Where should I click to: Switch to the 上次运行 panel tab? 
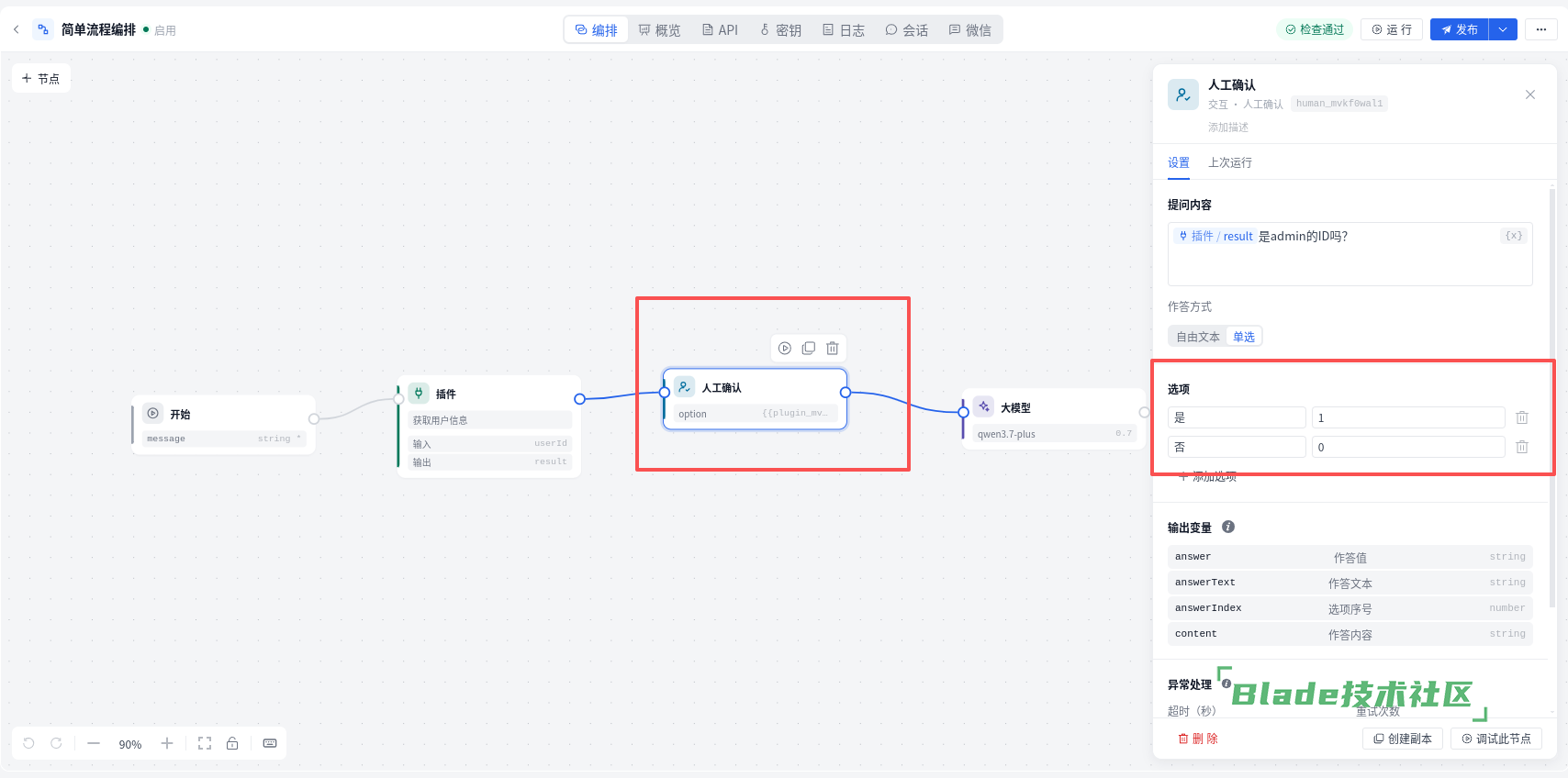[x=1230, y=162]
